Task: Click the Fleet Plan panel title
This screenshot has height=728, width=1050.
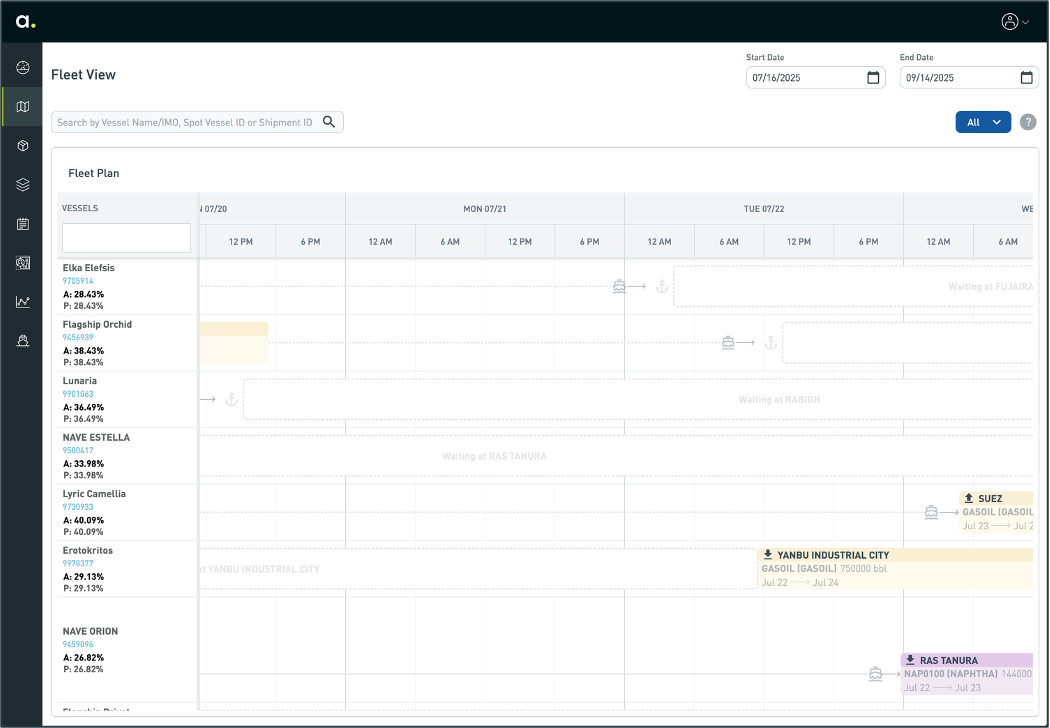Action: [x=94, y=173]
